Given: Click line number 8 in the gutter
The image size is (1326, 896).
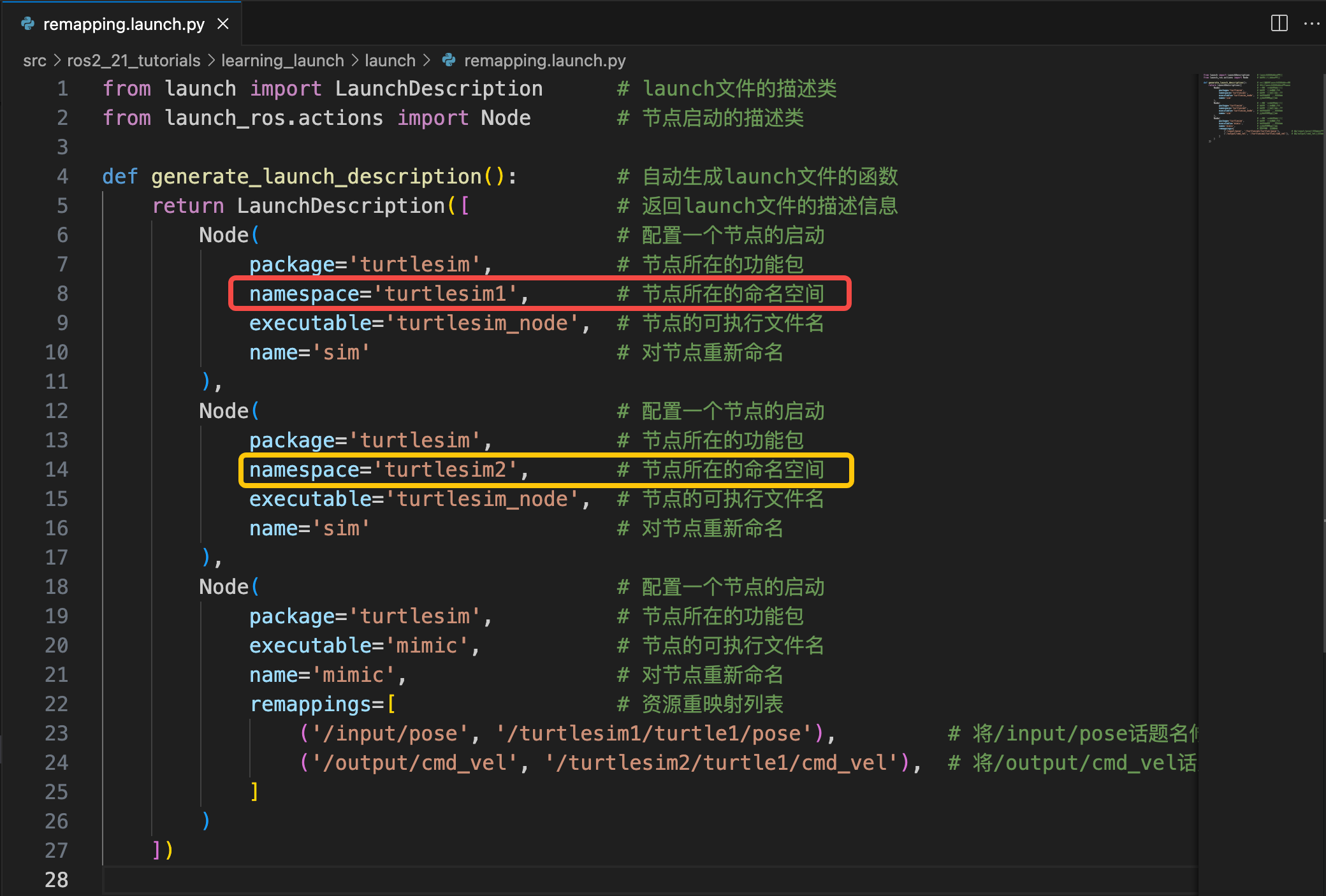Looking at the screenshot, I should (62, 294).
